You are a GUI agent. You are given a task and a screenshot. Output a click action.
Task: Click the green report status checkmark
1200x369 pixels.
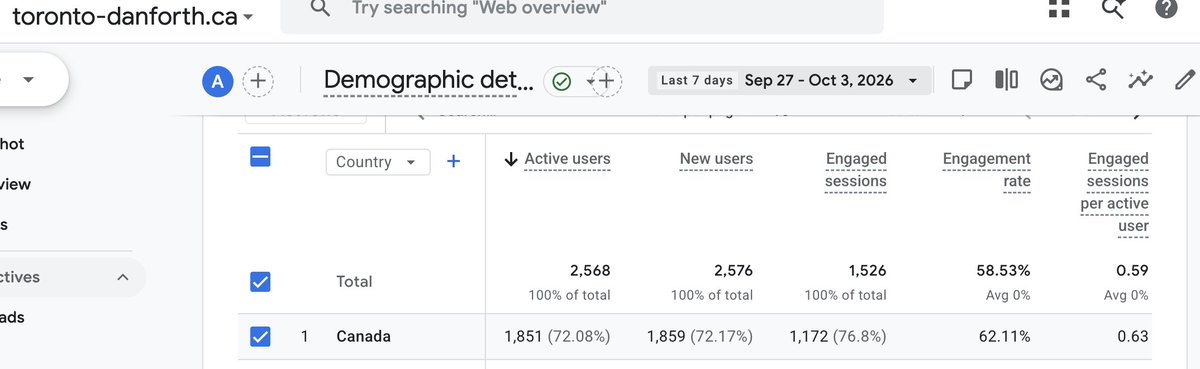click(562, 81)
